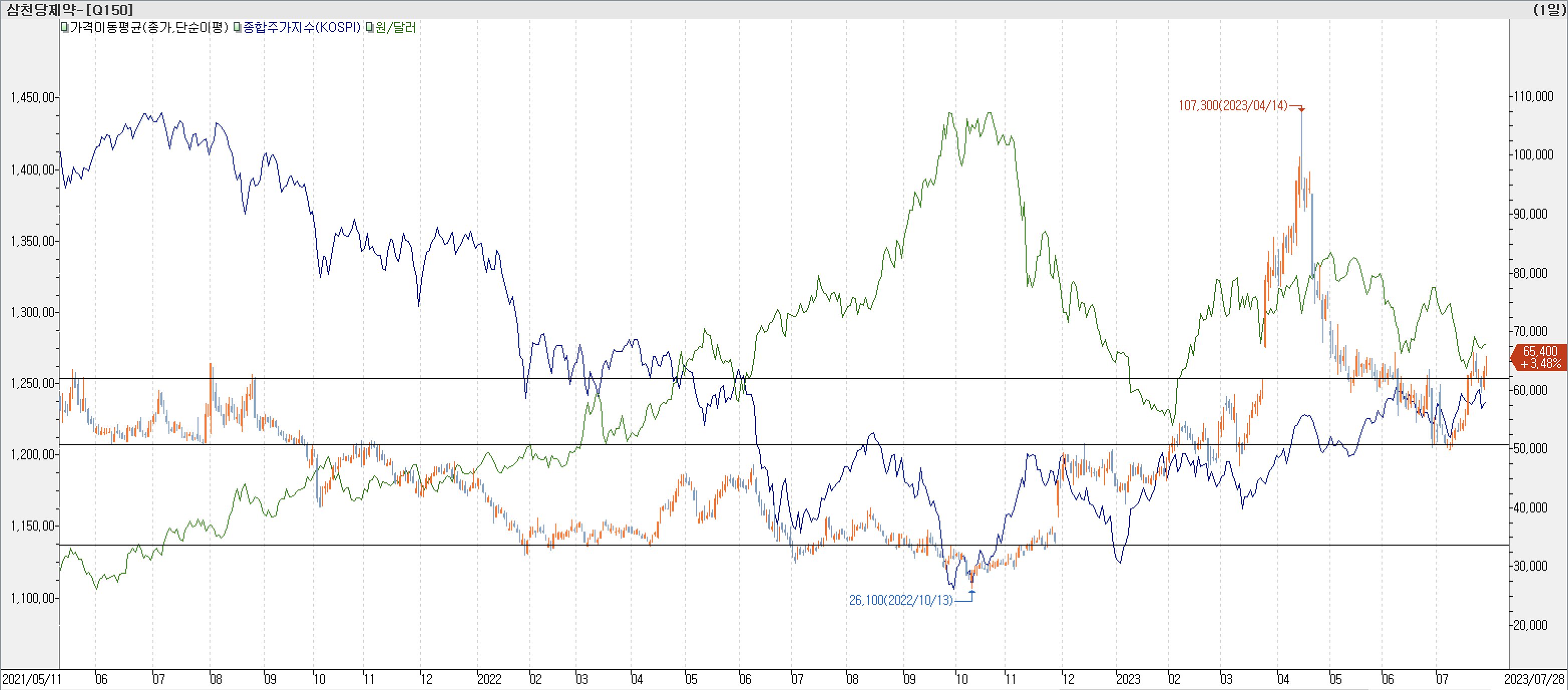Click the 107,300(2023/04/14) high price annotation
Viewport: 1568px width, 690px height.
1233,105
